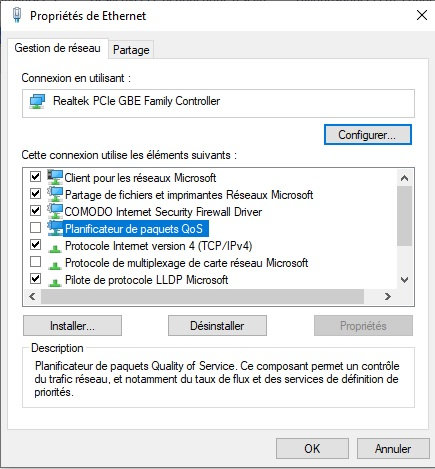Click the vertical scrollbar thumb
The image size is (435, 469).
coord(404,216)
